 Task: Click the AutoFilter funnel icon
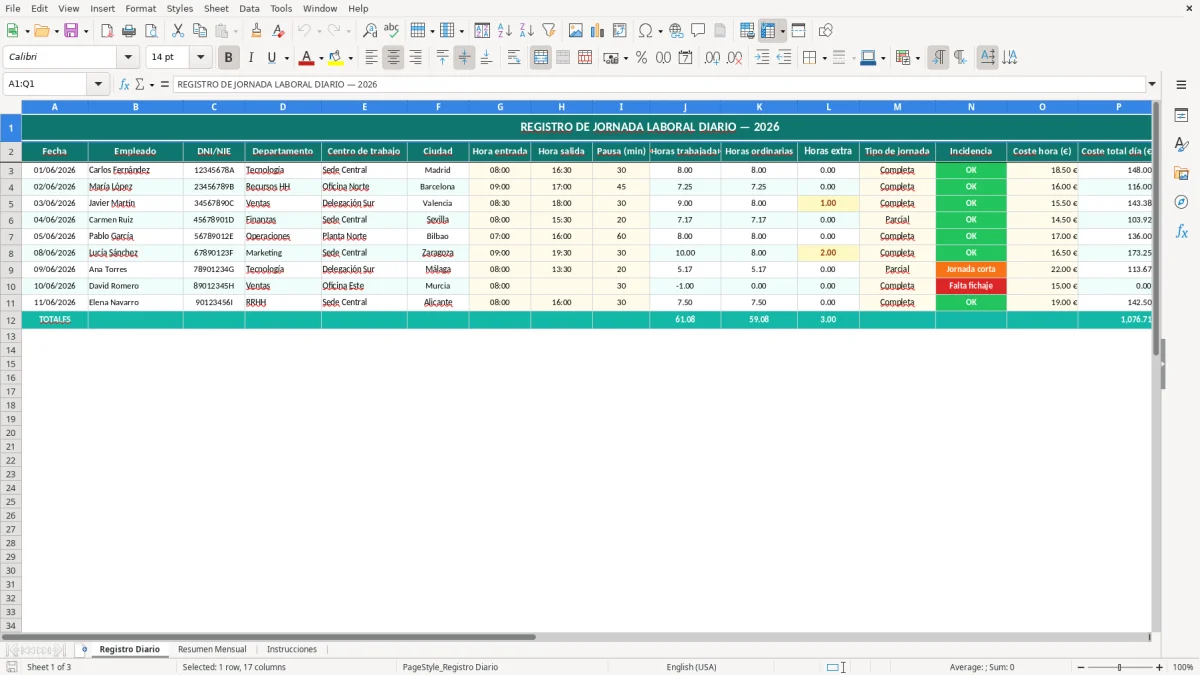click(548, 31)
